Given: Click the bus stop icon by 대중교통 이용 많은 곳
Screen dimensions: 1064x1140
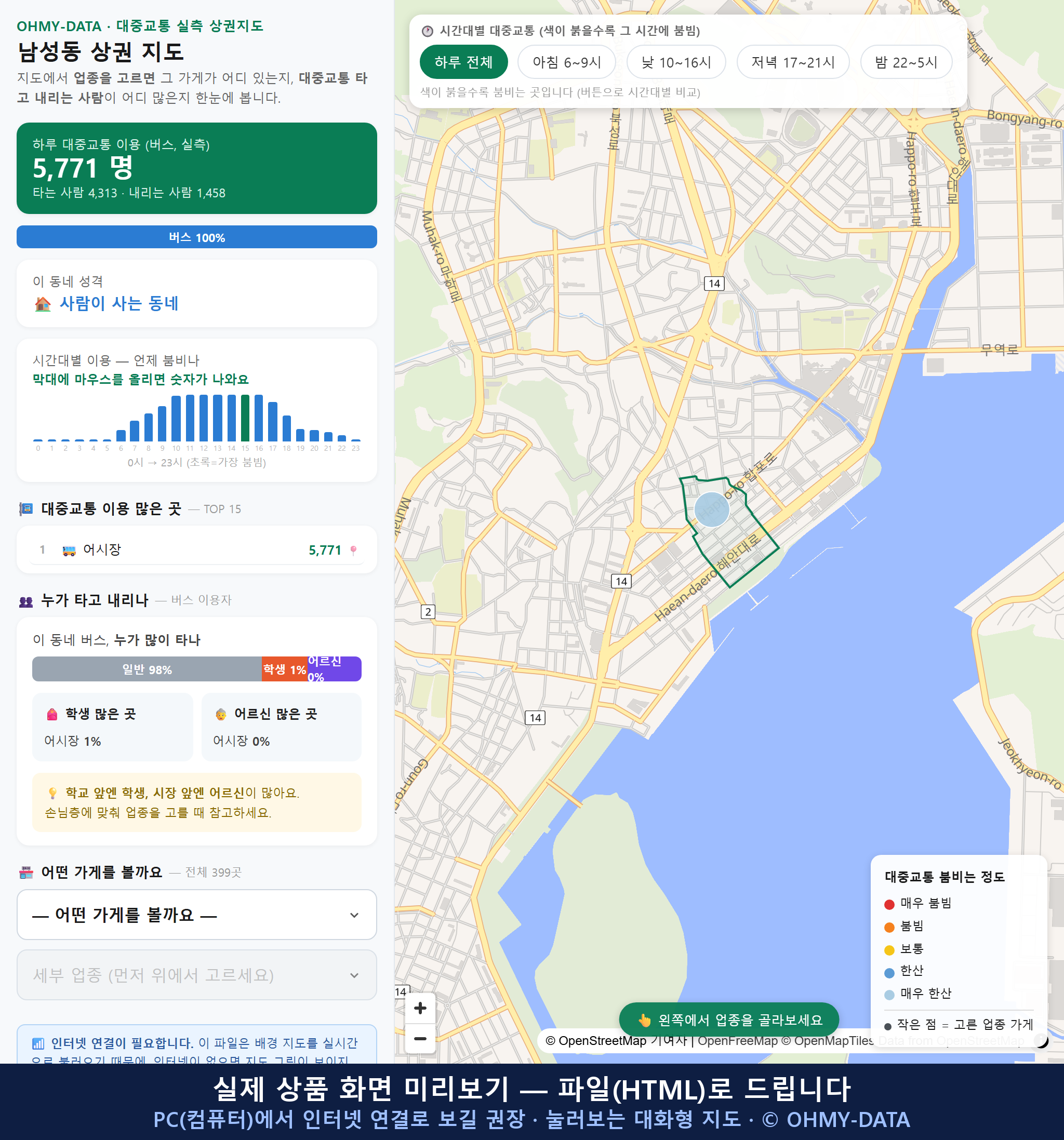Looking at the screenshot, I should point(26,508).
